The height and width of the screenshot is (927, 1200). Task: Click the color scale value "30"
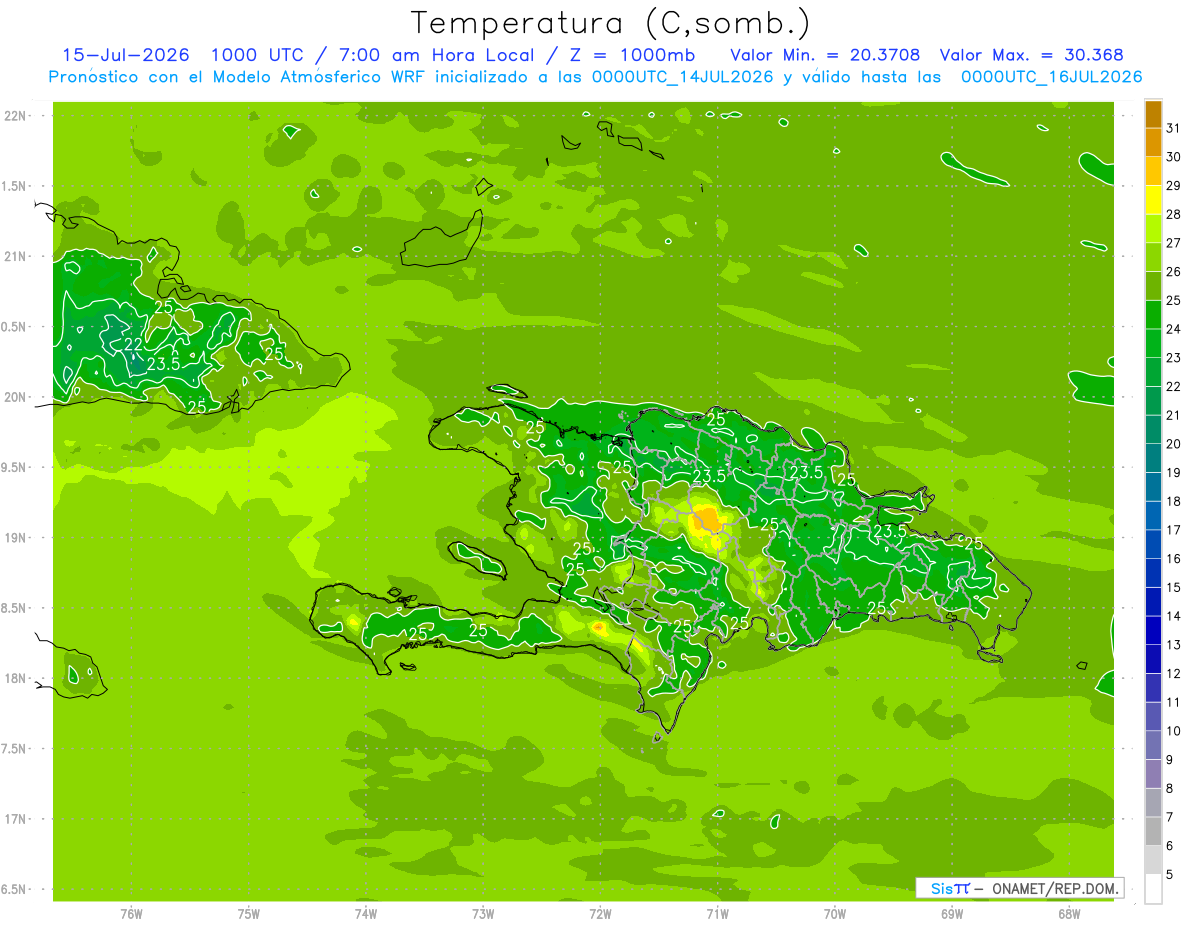coord(1174,157)
